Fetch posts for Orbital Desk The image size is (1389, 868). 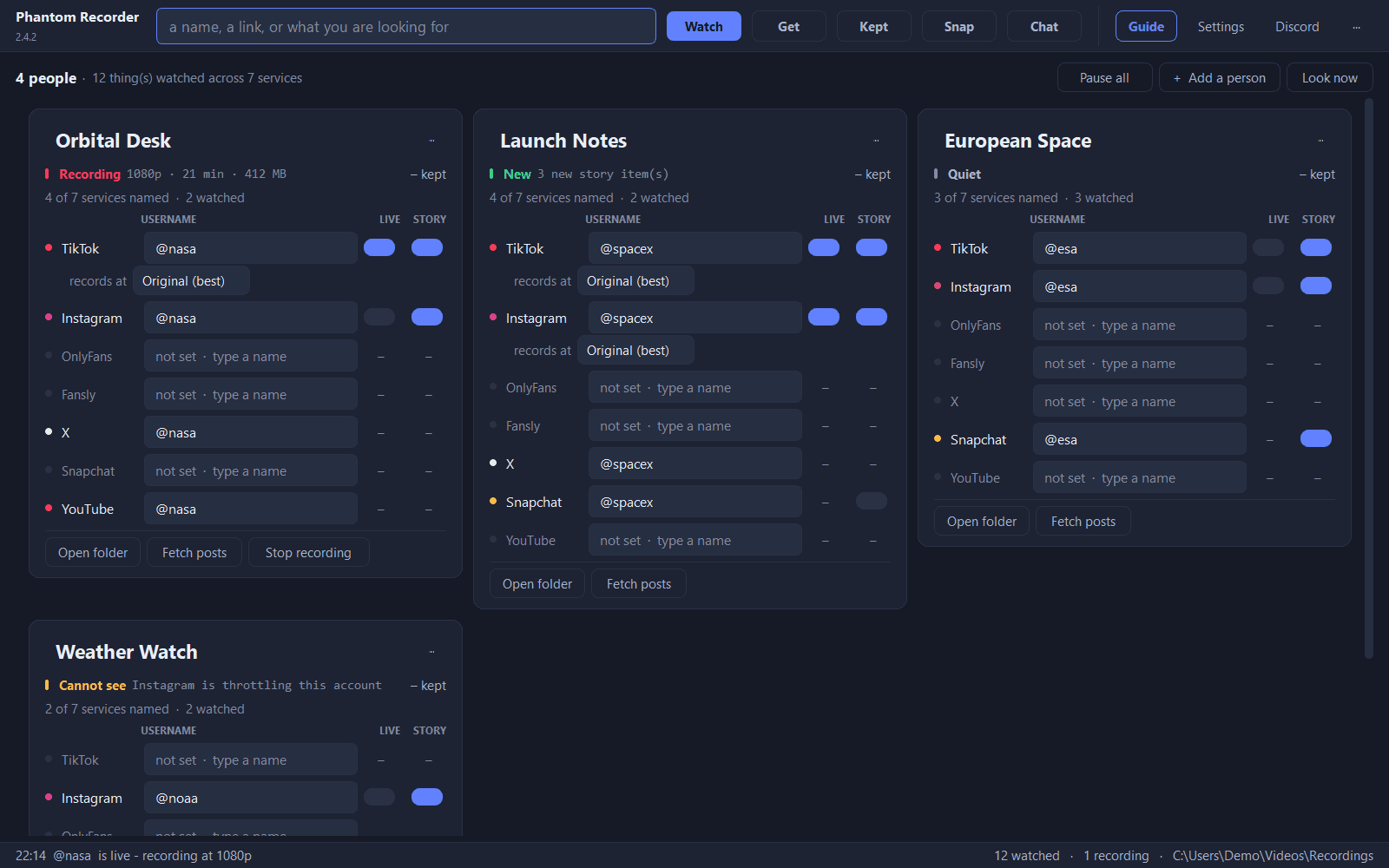point(194,553)
